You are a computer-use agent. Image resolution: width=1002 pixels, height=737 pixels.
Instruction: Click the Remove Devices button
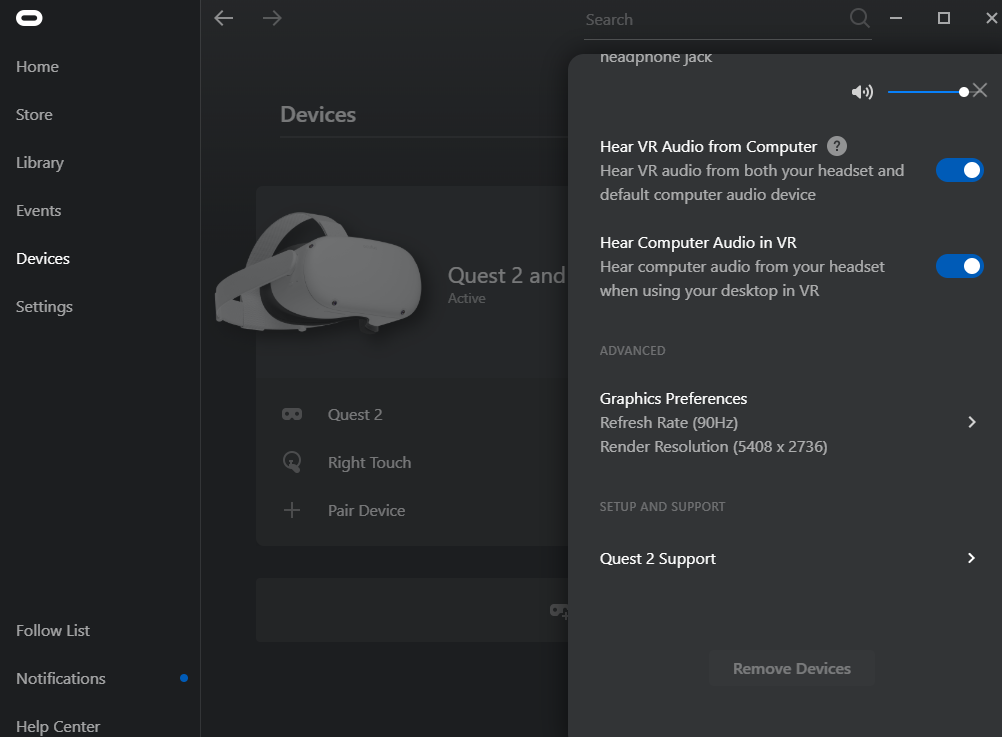point(791,668)
